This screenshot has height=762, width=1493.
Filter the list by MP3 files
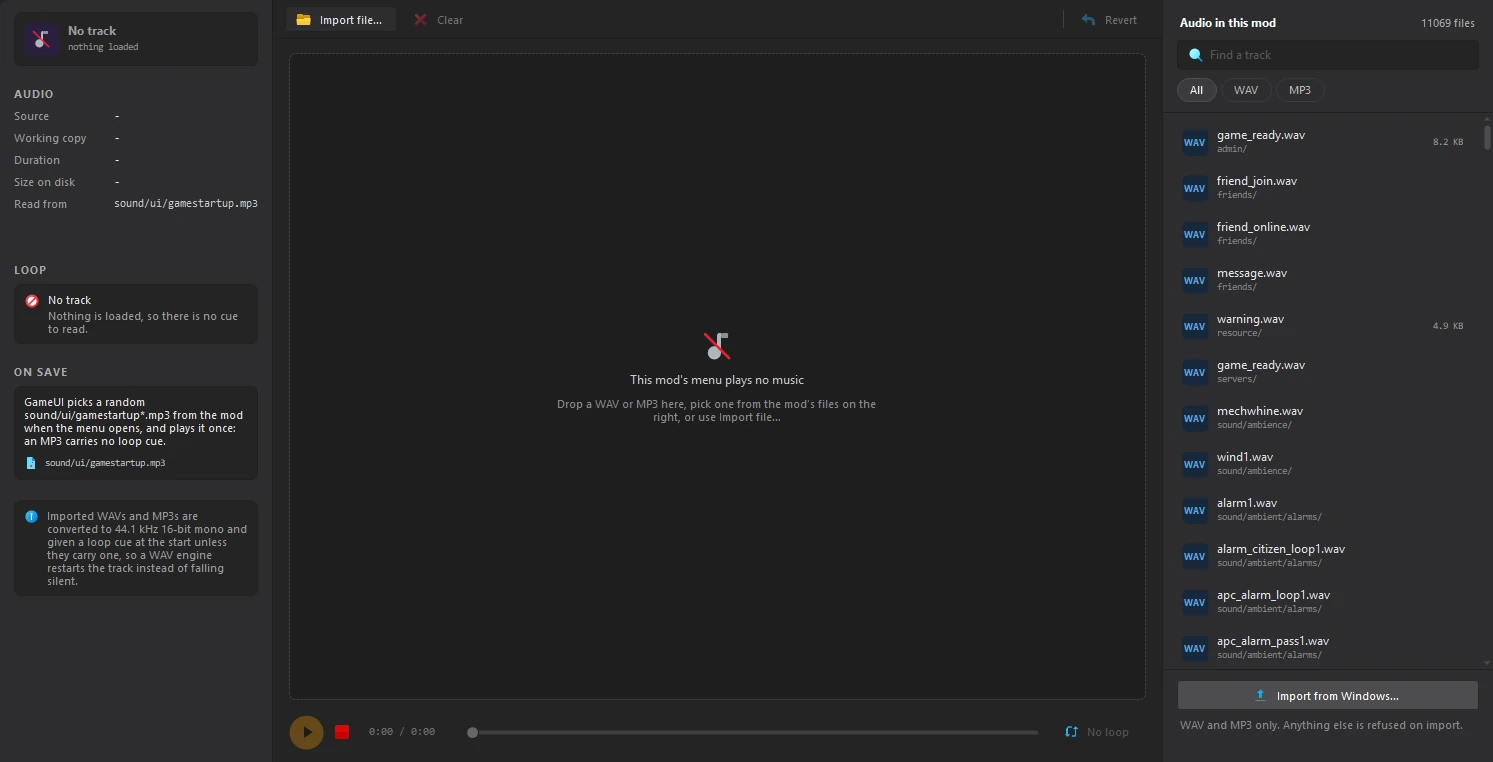tap(1300, 90)
